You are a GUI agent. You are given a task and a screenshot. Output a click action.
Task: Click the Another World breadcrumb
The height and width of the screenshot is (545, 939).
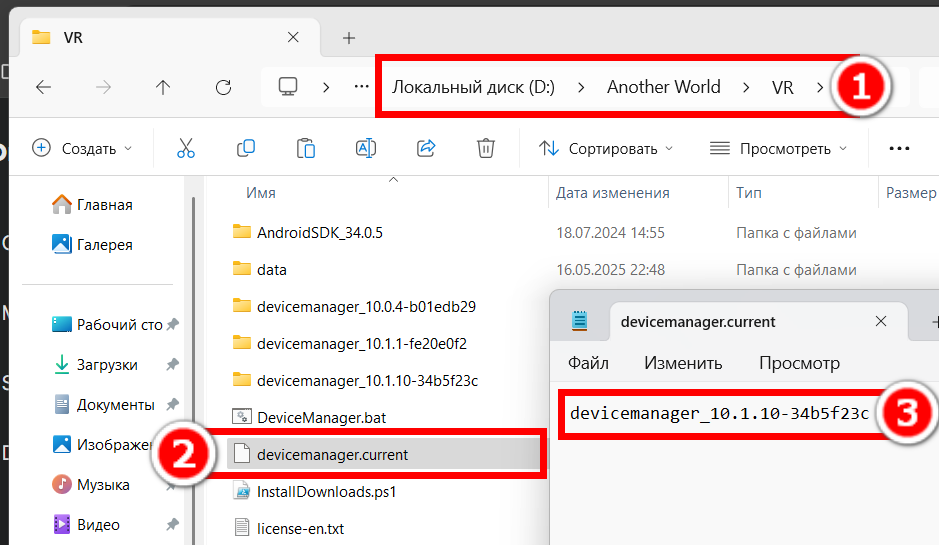coord(664,87)
